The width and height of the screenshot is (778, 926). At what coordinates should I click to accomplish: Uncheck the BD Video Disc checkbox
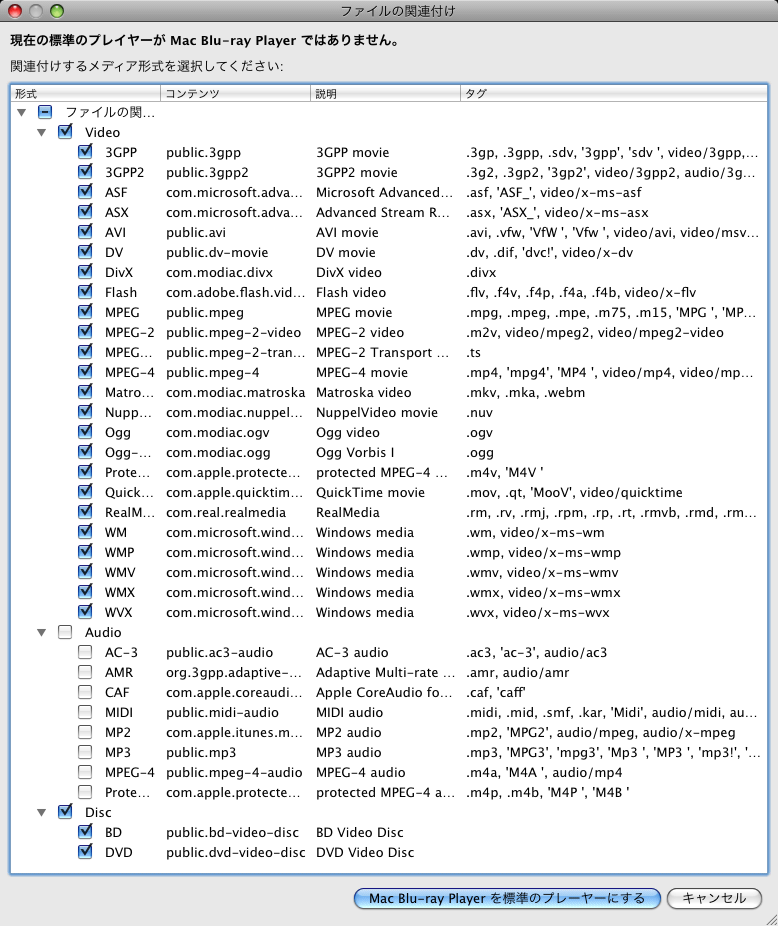pyautogui.click(x=85, y=832)
